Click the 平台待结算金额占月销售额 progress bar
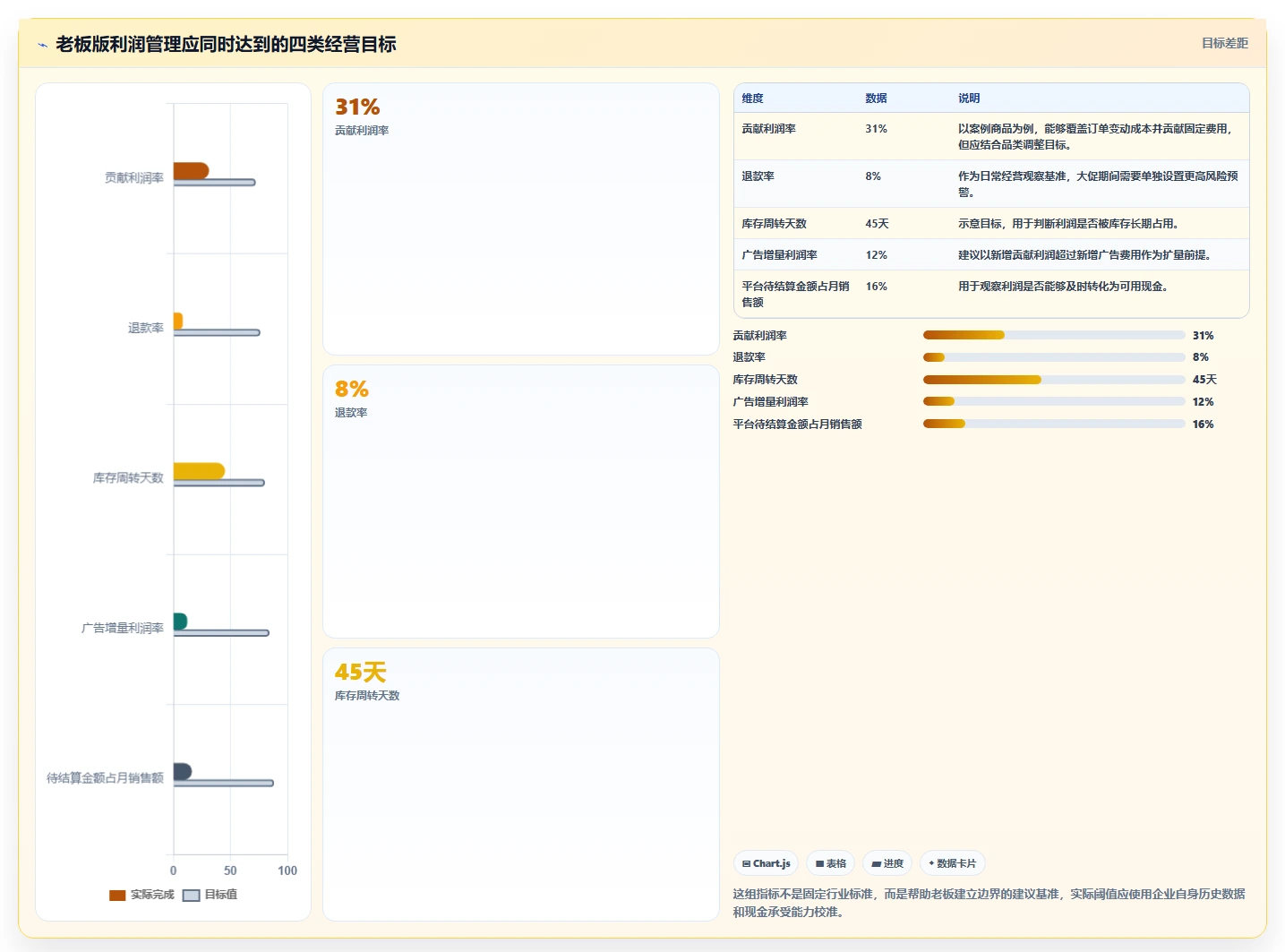 click(x=1054, y=424)
